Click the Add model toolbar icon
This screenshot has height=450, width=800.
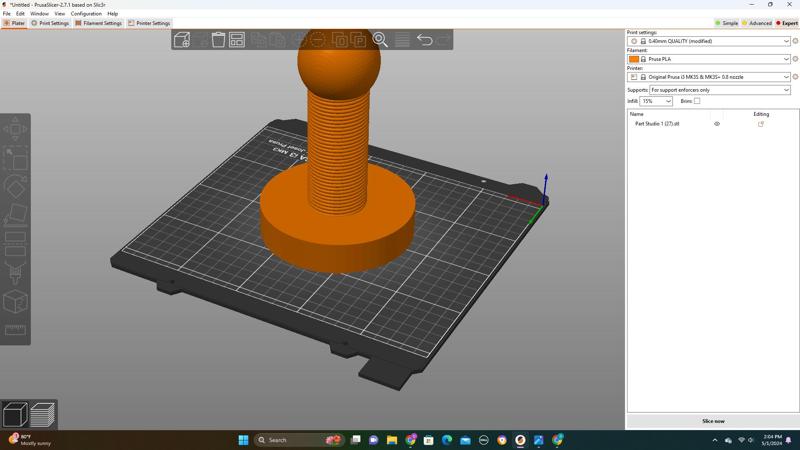coord(182,40)
